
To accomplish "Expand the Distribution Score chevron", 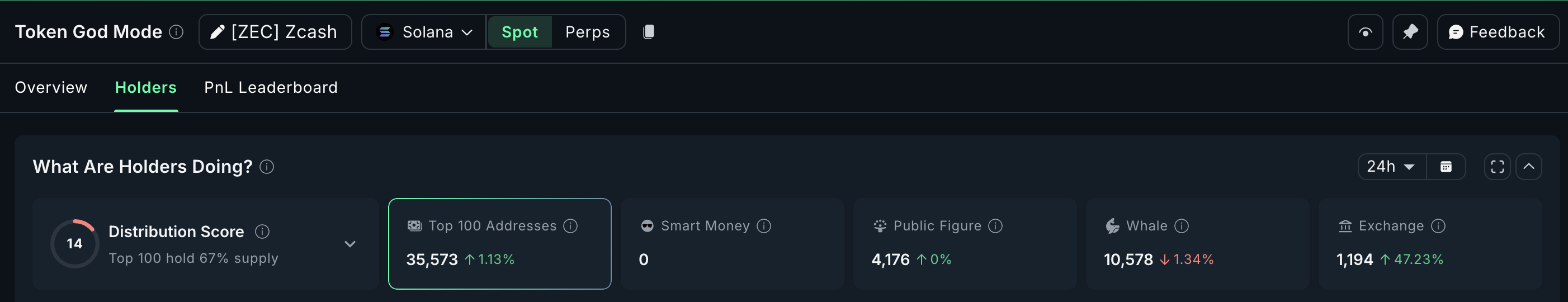I will [350, 244].
